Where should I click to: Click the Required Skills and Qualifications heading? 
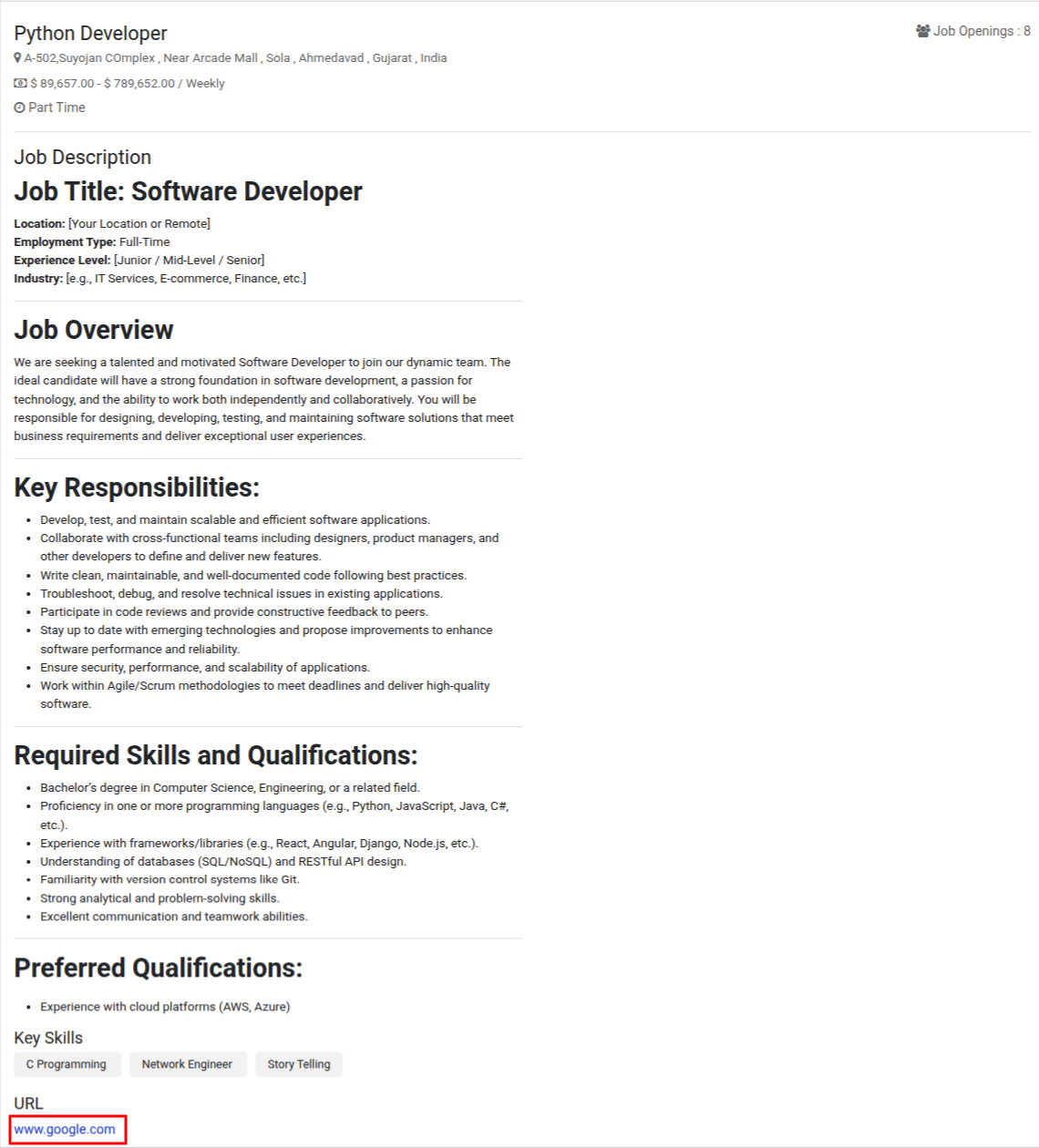pos(216,755)
